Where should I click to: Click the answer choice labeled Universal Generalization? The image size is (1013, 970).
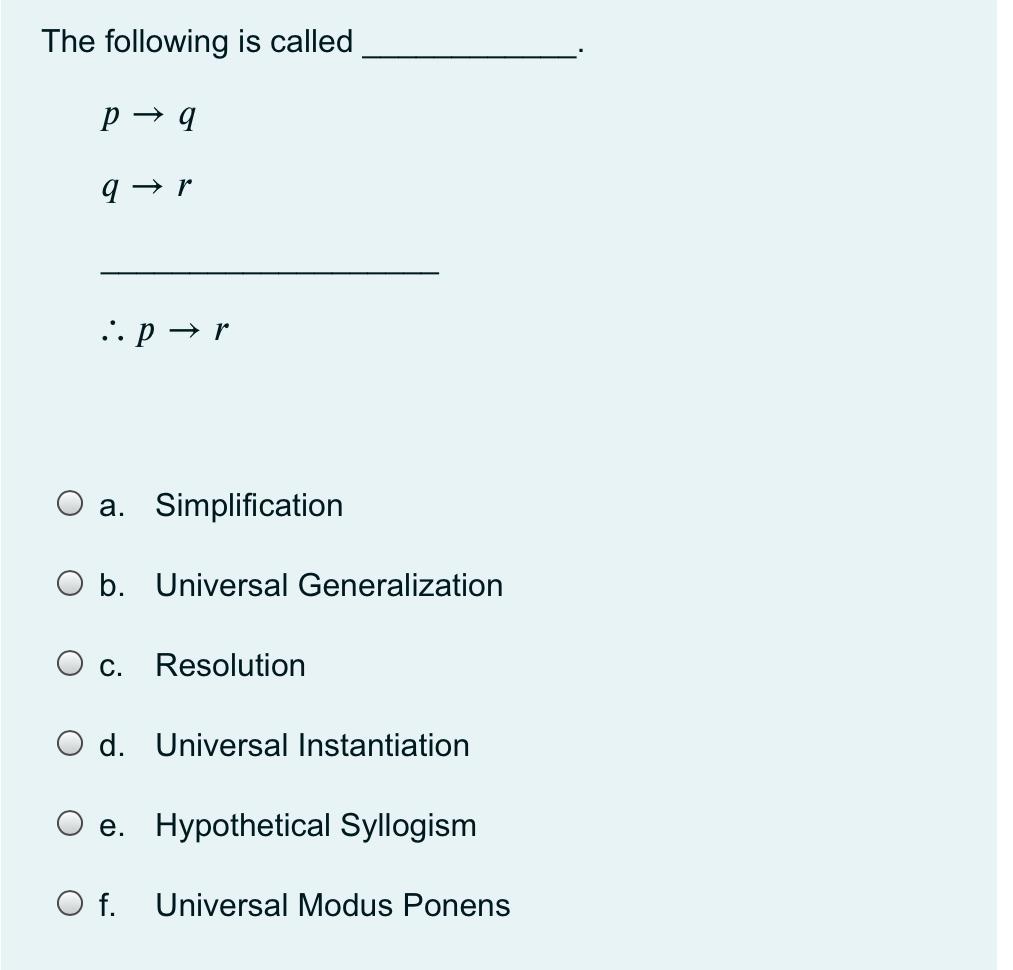click(329, 585)
